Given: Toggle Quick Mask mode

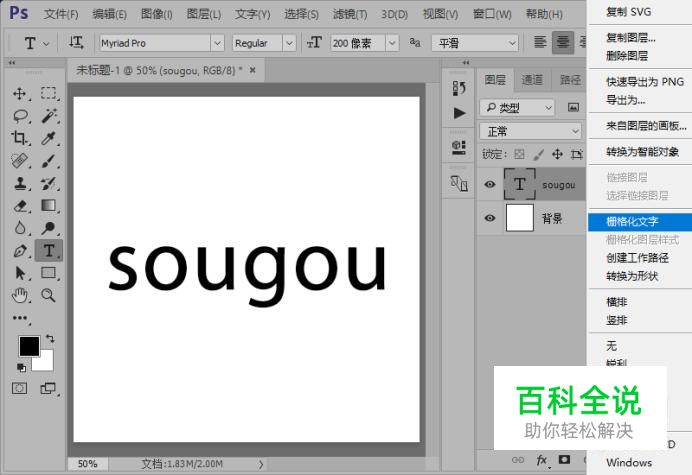Looking at the screenshot, I should [19, 388].
